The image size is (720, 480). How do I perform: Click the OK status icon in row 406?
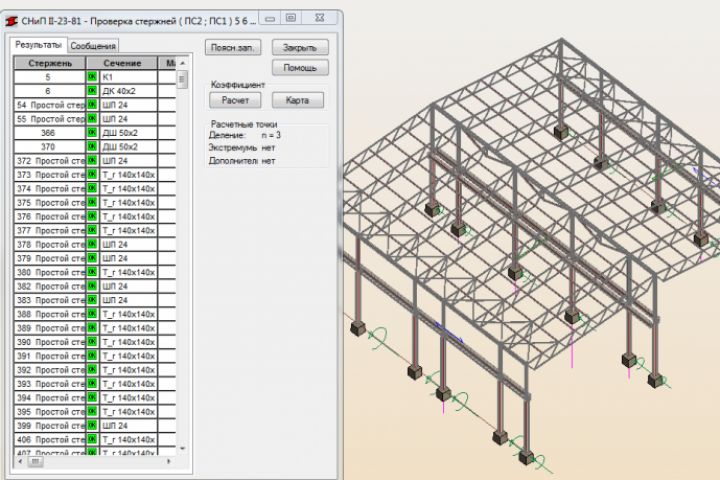click(x=92, y=439)
